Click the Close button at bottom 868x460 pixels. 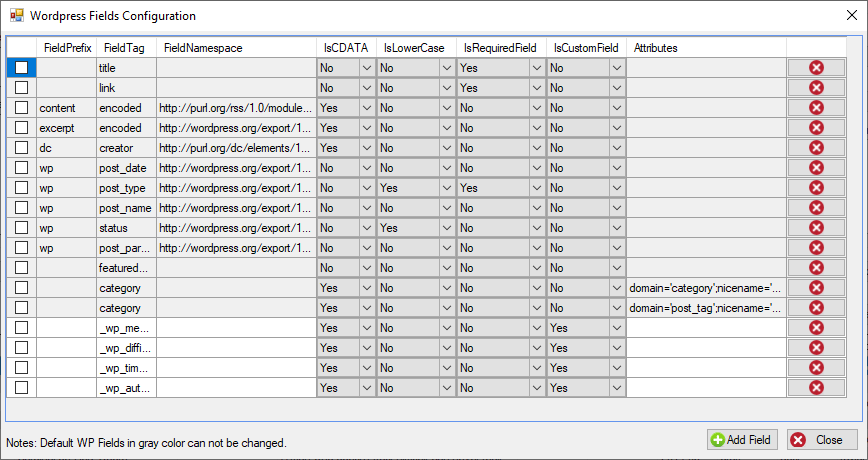coord(815,440)
